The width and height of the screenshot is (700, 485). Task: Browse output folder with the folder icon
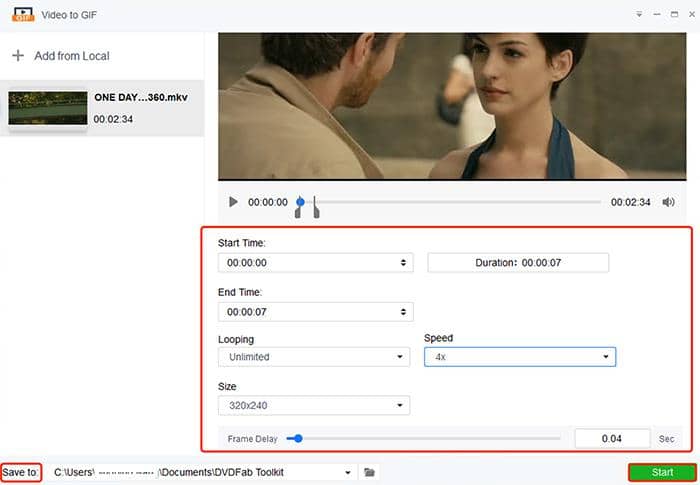click(x=369, y=472)
